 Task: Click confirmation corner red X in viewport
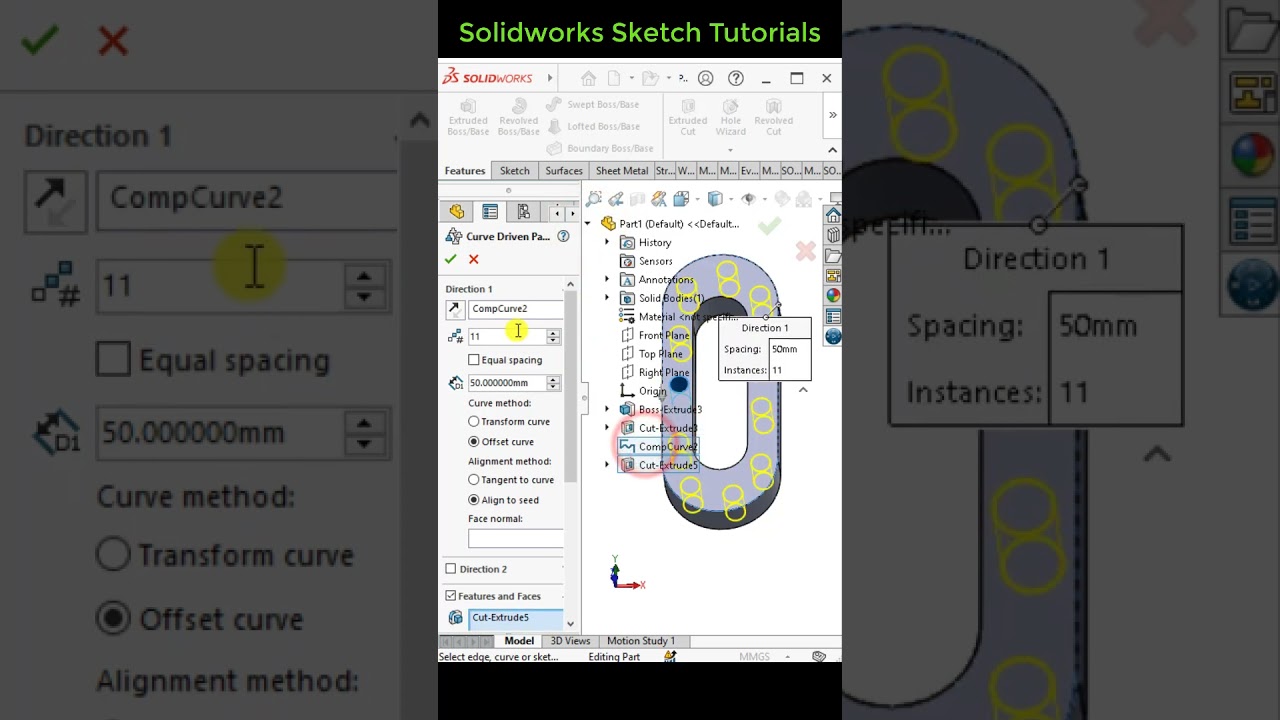(x=806, y=251)
